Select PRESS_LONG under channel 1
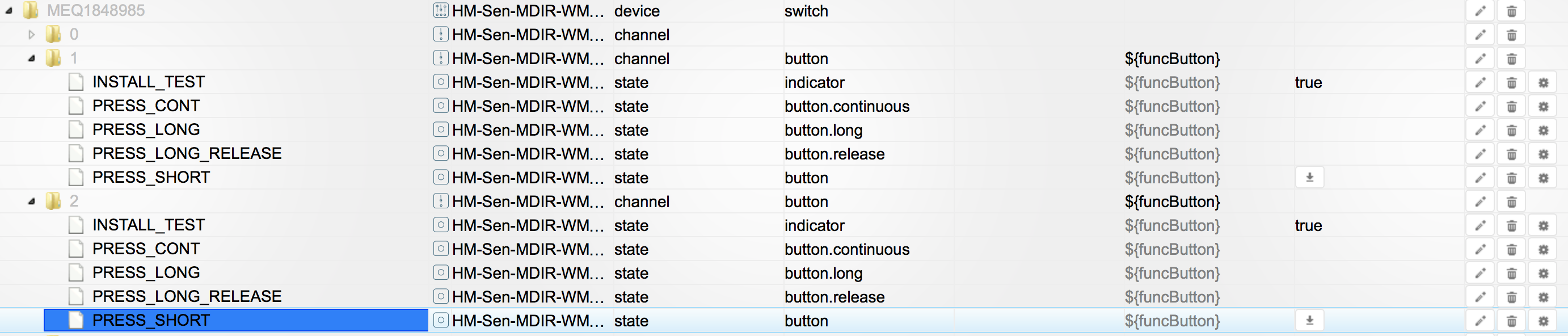The image size is (1568, 336). coord(146,129)
